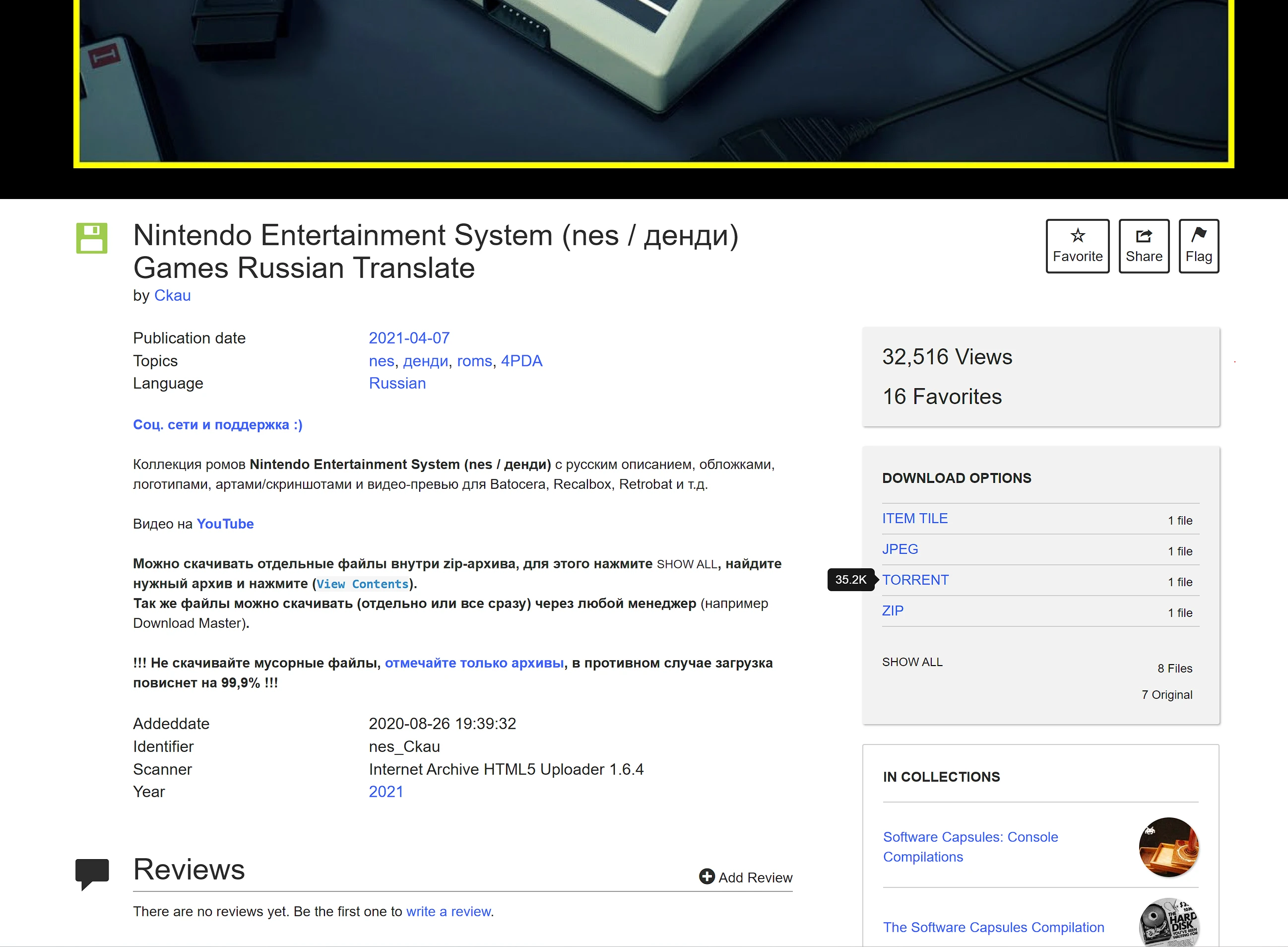
Task: Click the green floppy disk software icon
Action: click(x=92, y=238)
